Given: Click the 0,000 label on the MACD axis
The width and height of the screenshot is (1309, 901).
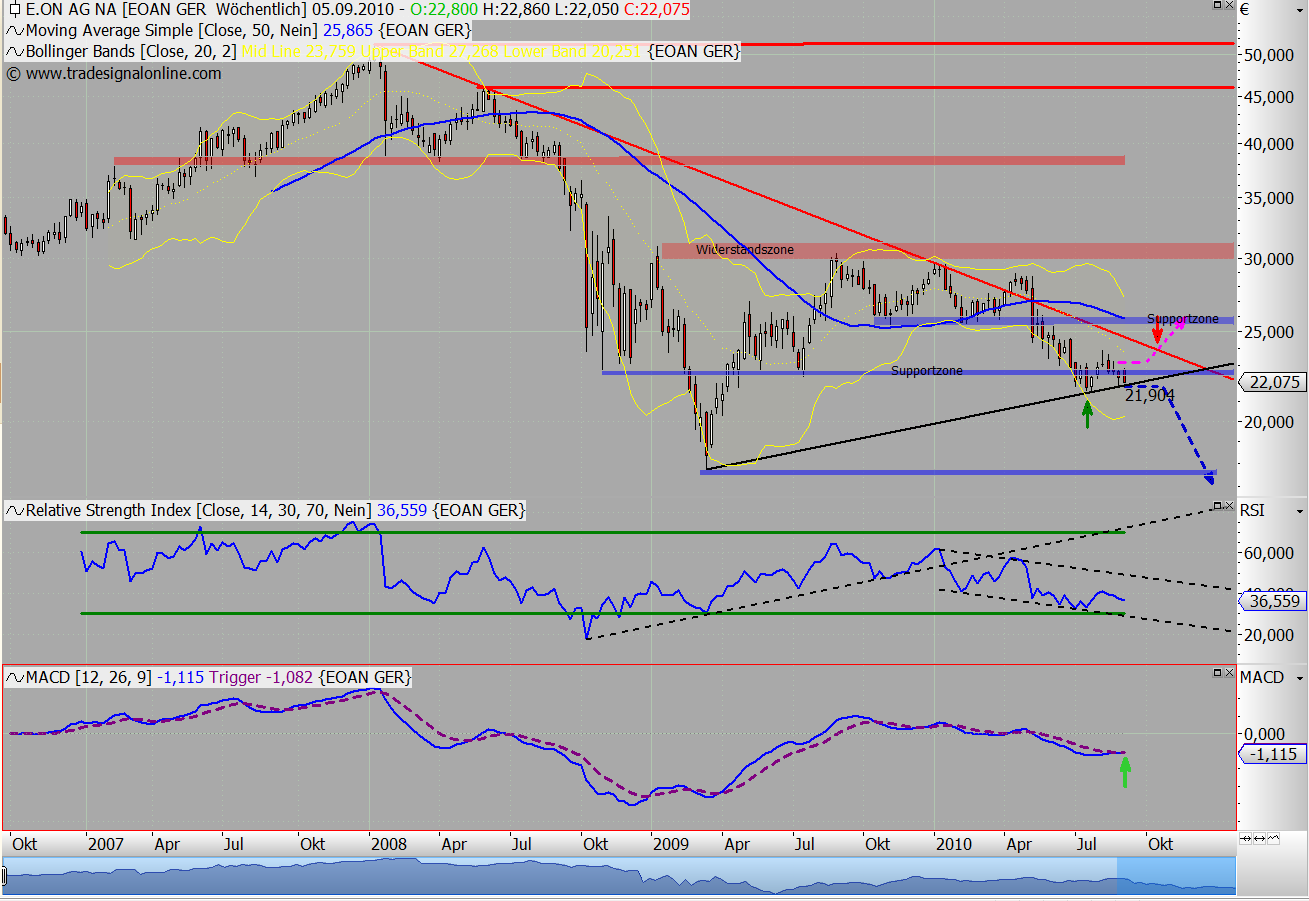Looking at the screenshot, I should coord(1266,734).
